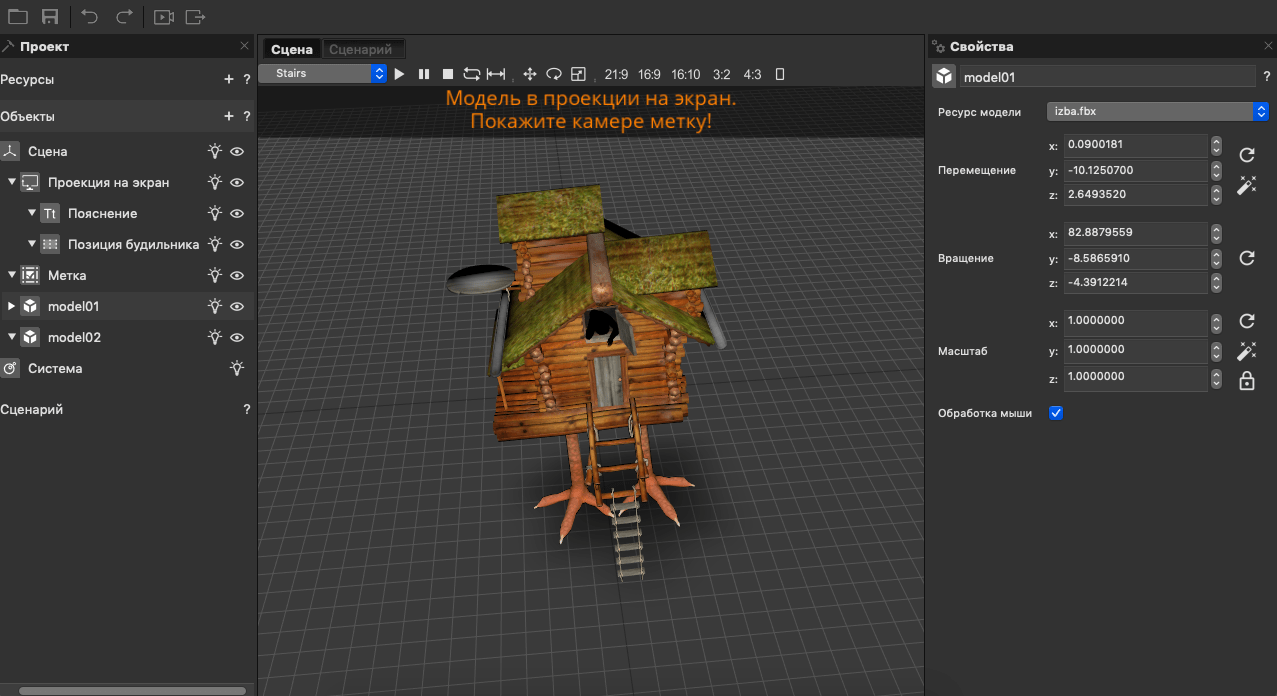Click the Перемещение x value field
Viewport: 1277px width, 696px height.
tap(1135, 146)
